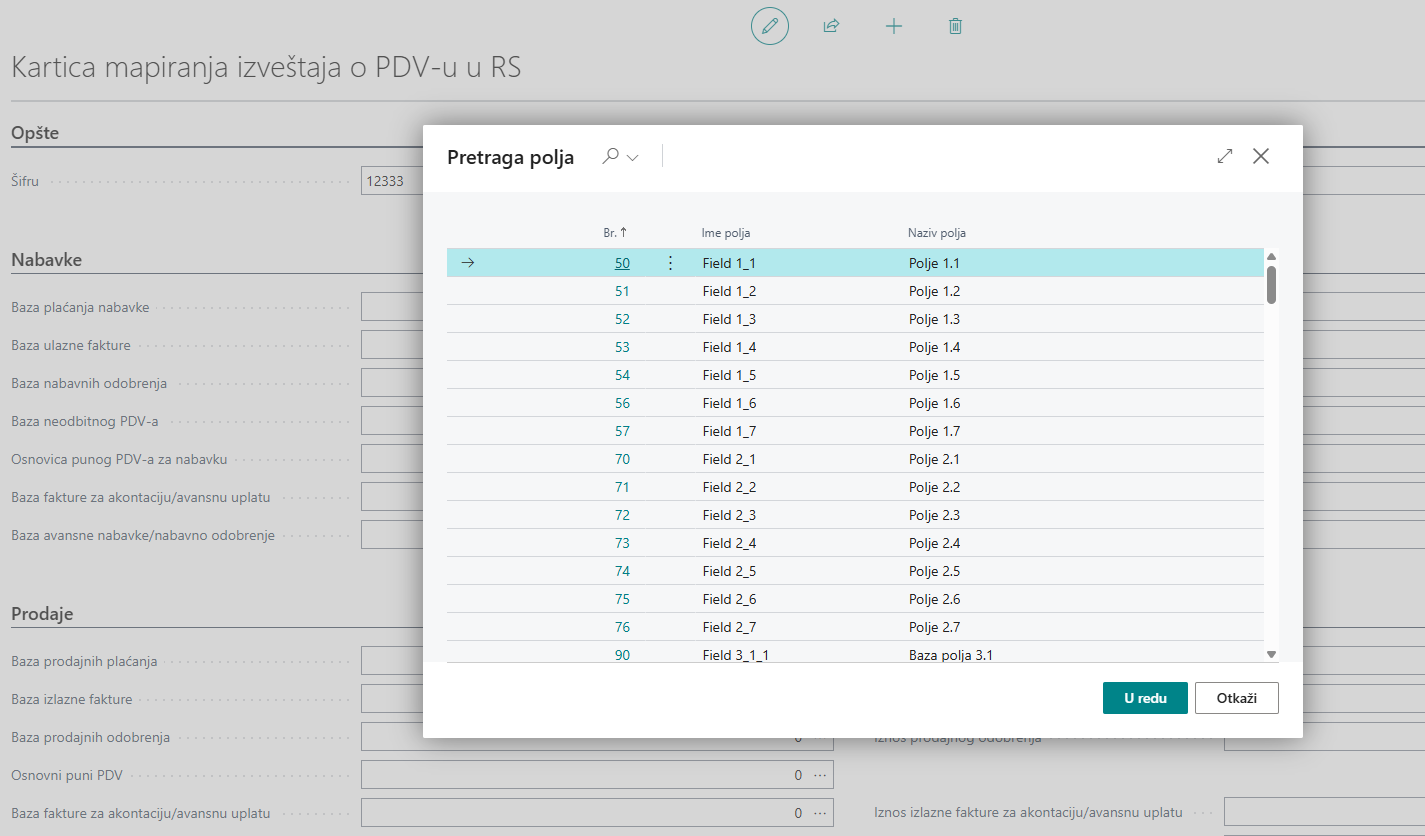Screen dimensions: 1425x836
Task: Click the pencil edit icon
Action: [769, 26]
